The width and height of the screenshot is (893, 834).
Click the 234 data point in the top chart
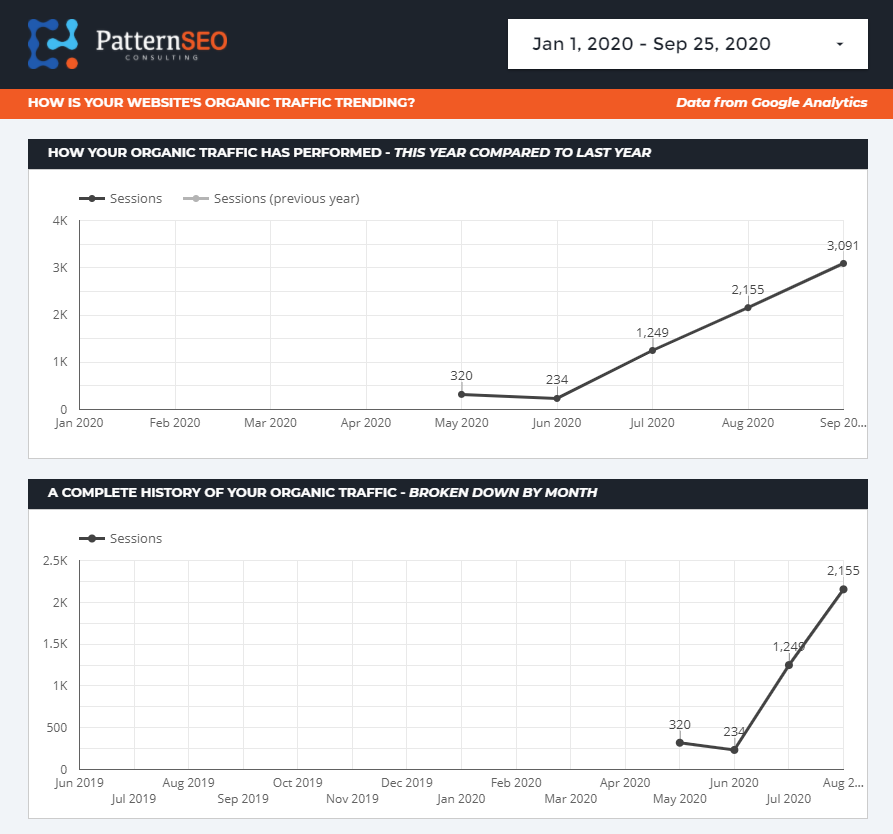click(x=557, y=398)
